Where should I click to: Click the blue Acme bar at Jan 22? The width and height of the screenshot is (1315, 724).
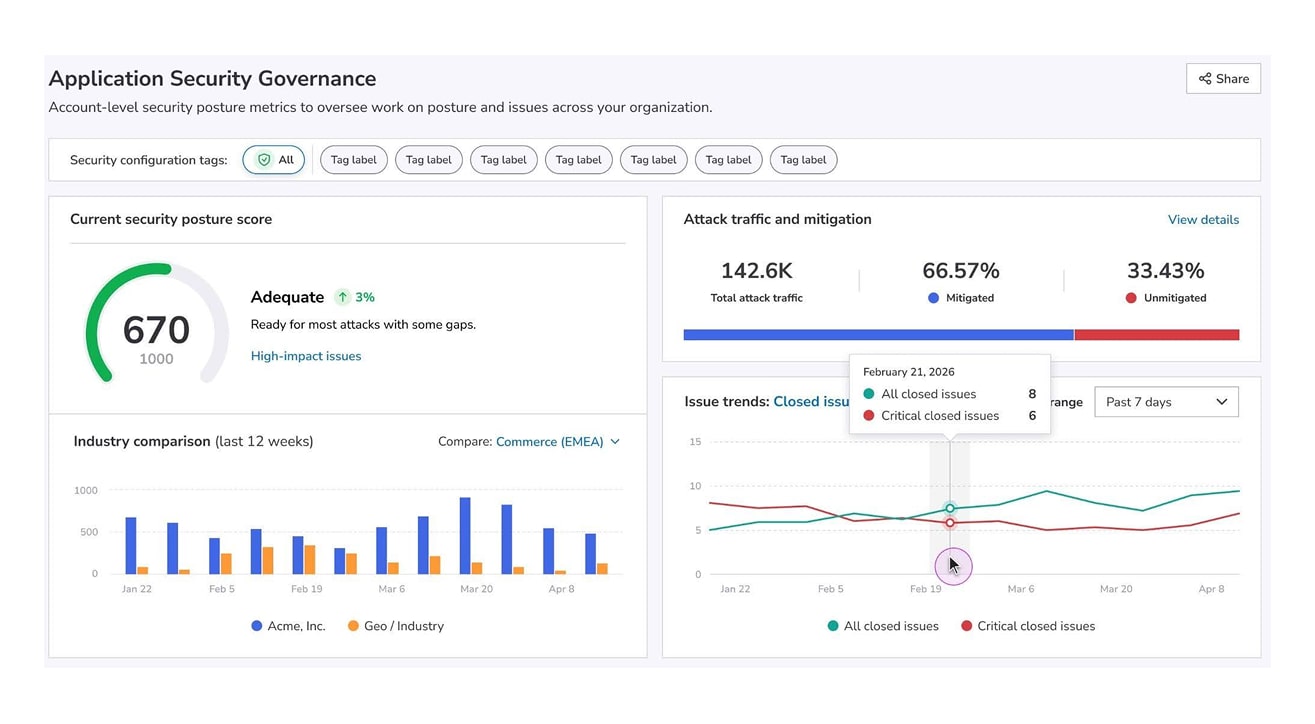(131, 546)
